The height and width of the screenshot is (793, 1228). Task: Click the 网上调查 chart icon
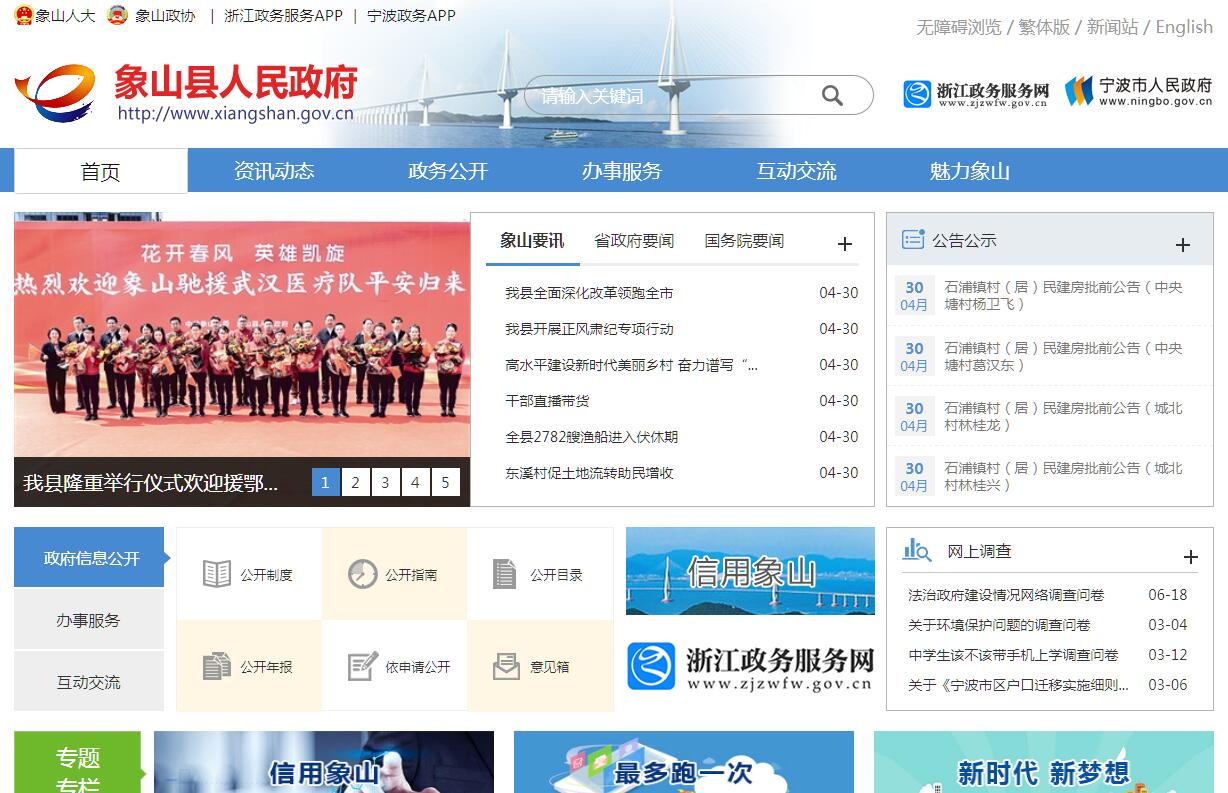(x=917, y=549)
